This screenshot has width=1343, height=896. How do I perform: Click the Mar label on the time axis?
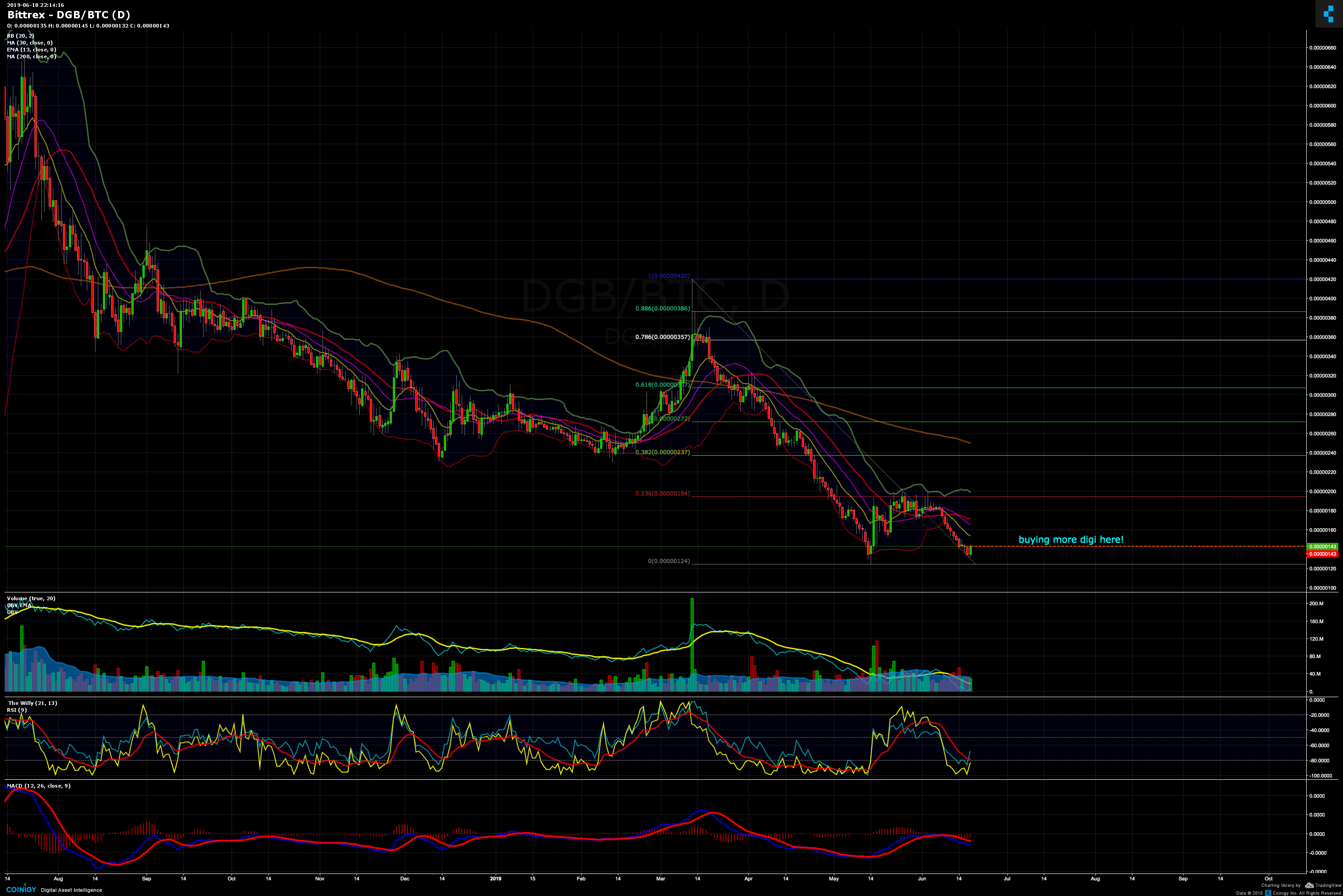coord(661,879)
